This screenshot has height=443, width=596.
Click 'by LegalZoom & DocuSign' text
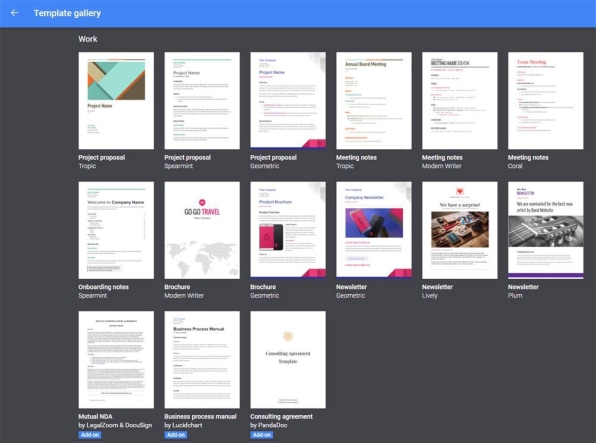point(115,425)
